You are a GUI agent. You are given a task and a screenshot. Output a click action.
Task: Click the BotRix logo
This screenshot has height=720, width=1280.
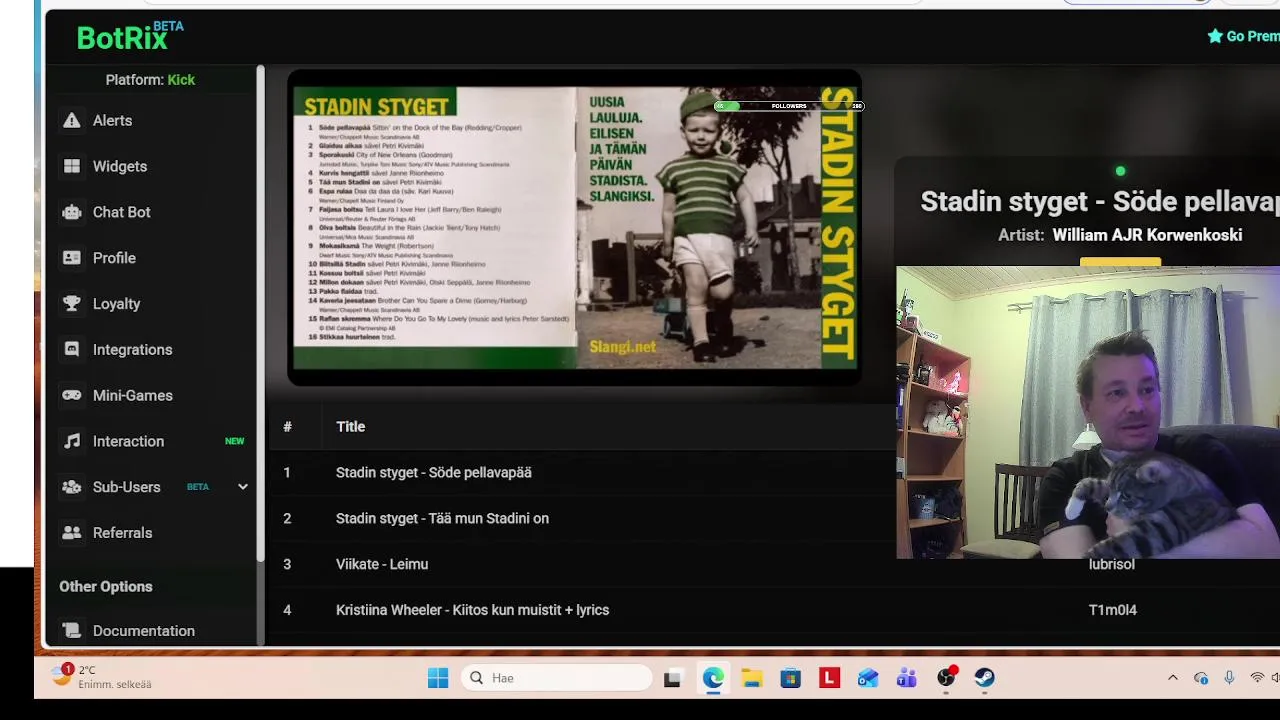[x=130, y=36]
